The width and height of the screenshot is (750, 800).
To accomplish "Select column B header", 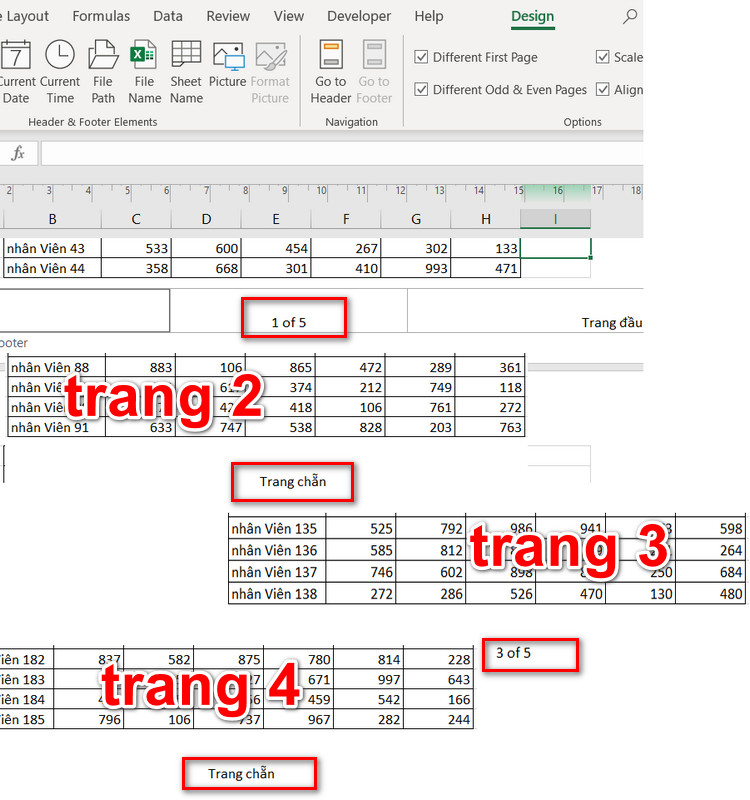I will pyautogui.click(x=53, y=219).
